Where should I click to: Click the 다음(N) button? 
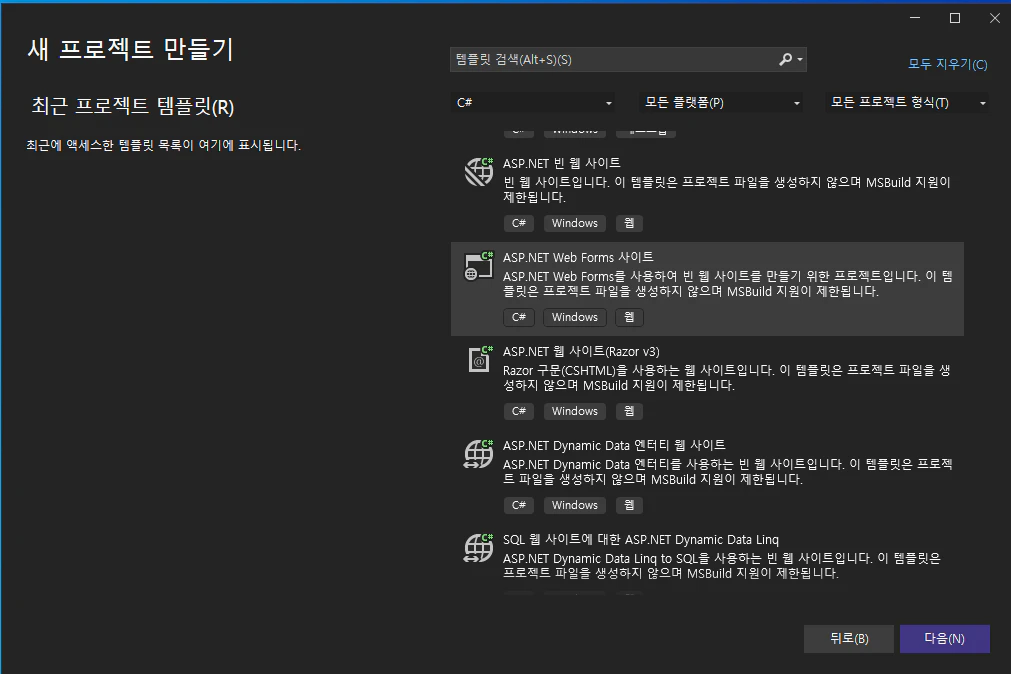[945, 639]
